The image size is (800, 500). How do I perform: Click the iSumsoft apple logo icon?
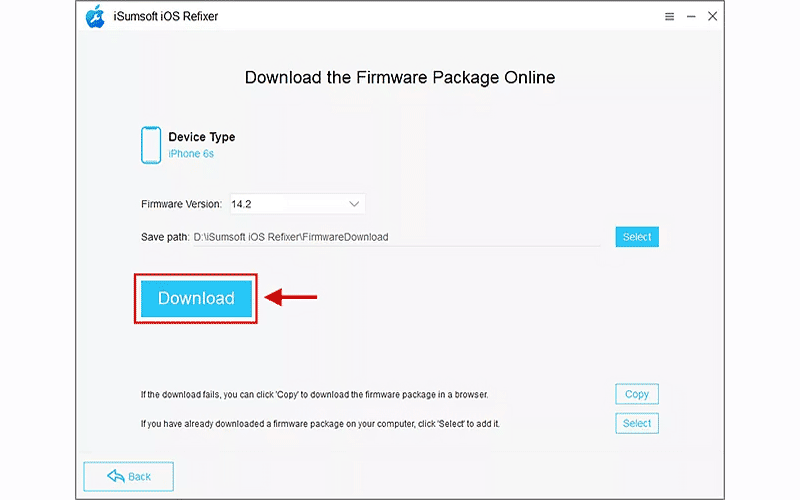point(95,16)
